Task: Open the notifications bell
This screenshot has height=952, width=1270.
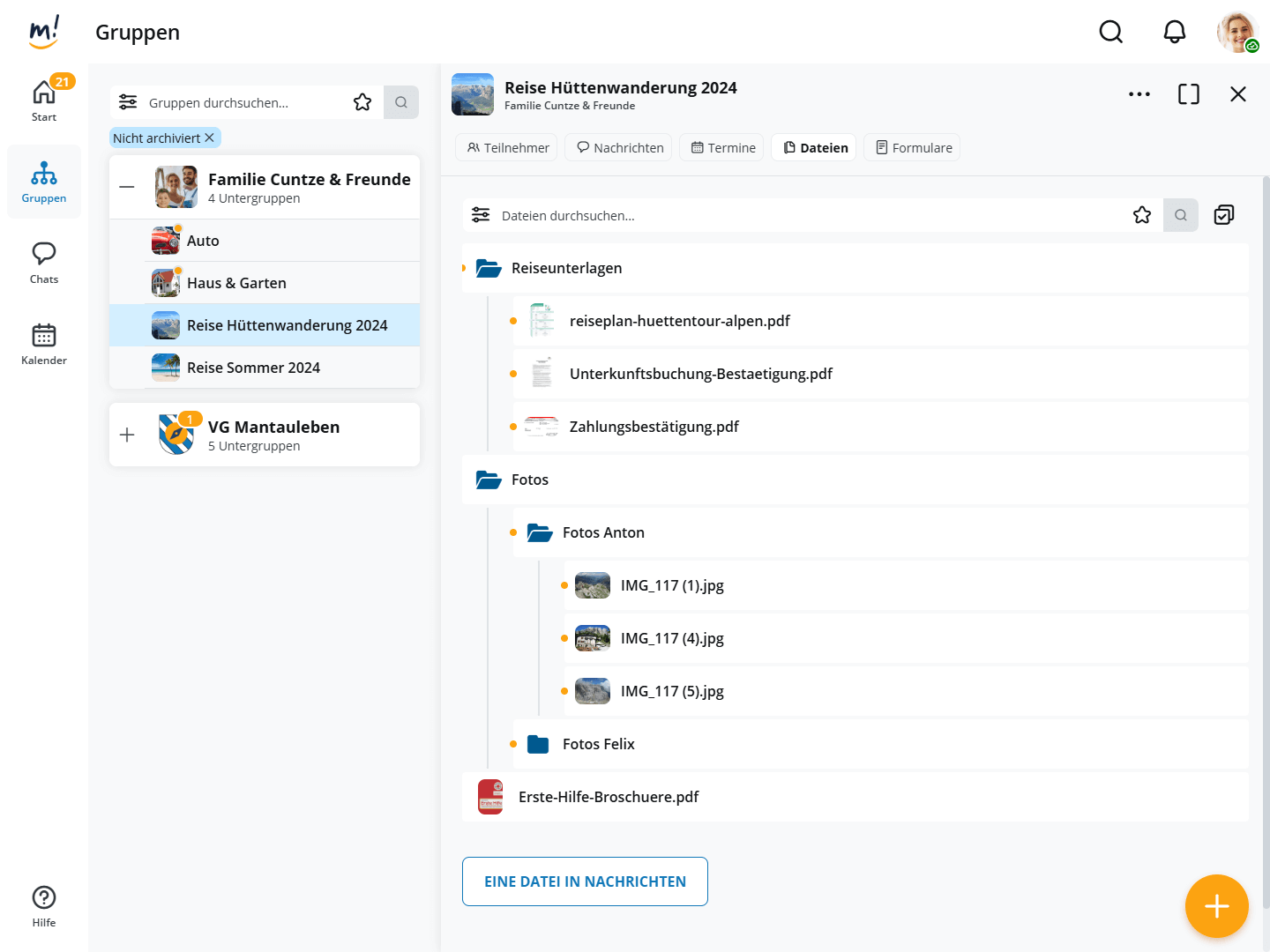Action: [x=1174, y=32]
